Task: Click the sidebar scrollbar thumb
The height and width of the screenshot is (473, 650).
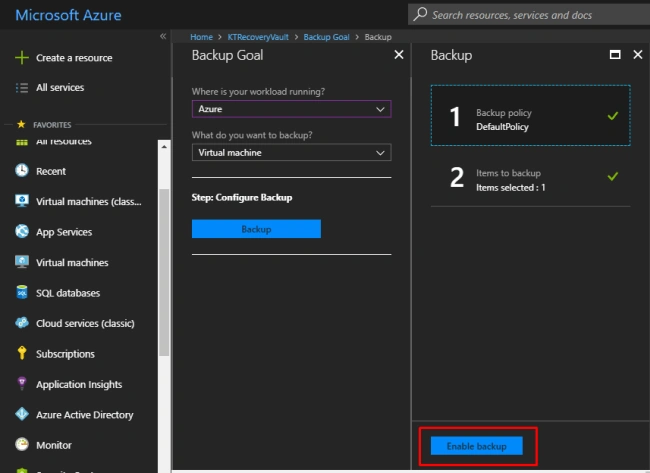Action: pyautogui.click(x=164, y=272)
